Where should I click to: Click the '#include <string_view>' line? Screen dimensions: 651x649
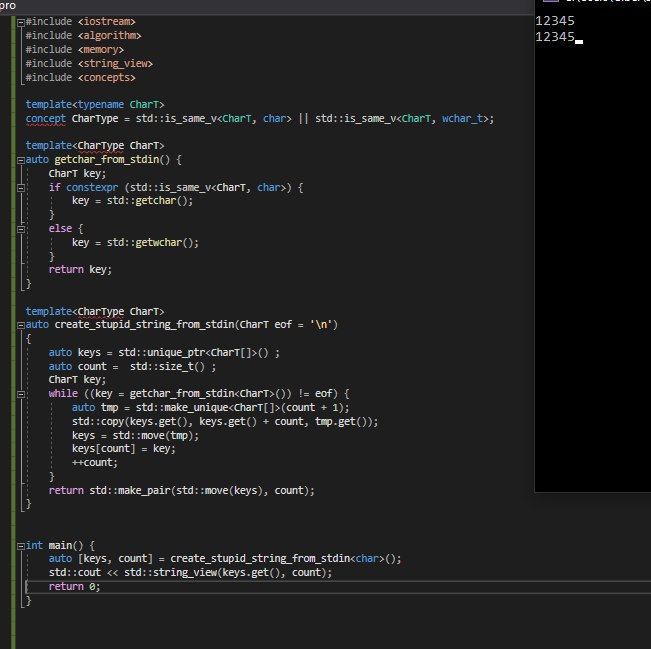point(89,64)
